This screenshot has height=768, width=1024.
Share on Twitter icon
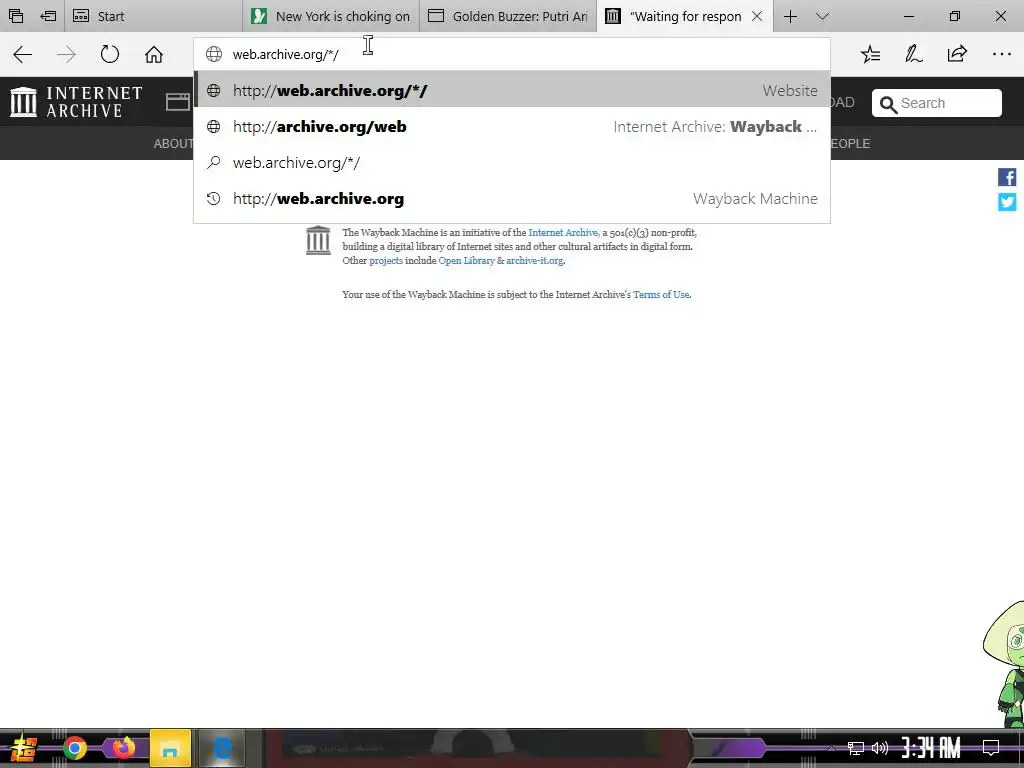pos(1006,202)
